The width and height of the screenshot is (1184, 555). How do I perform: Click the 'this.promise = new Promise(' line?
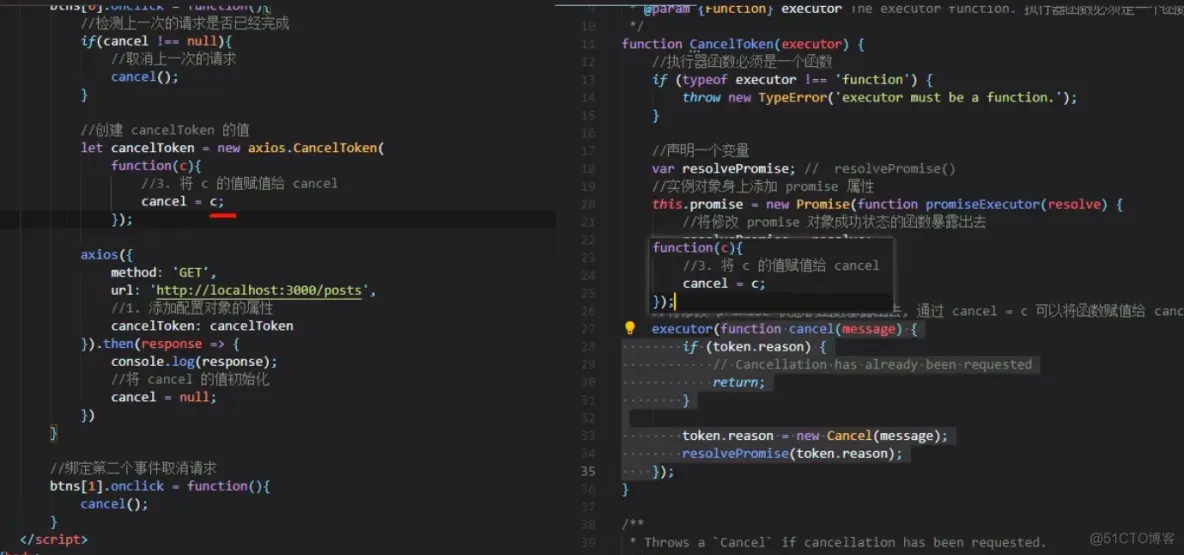point(889,205)
